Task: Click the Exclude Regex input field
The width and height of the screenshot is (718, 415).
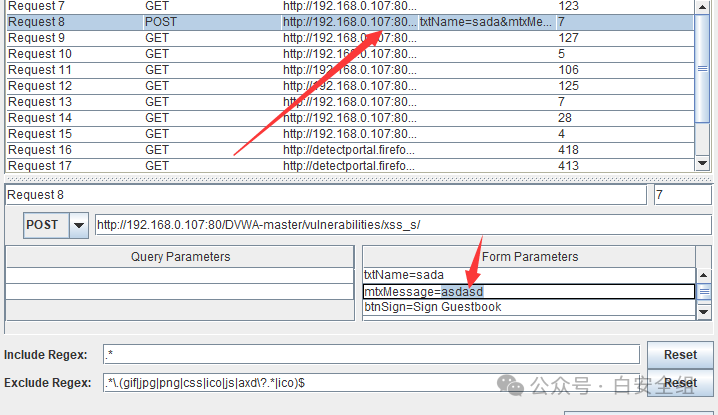Action: [371, 382]
